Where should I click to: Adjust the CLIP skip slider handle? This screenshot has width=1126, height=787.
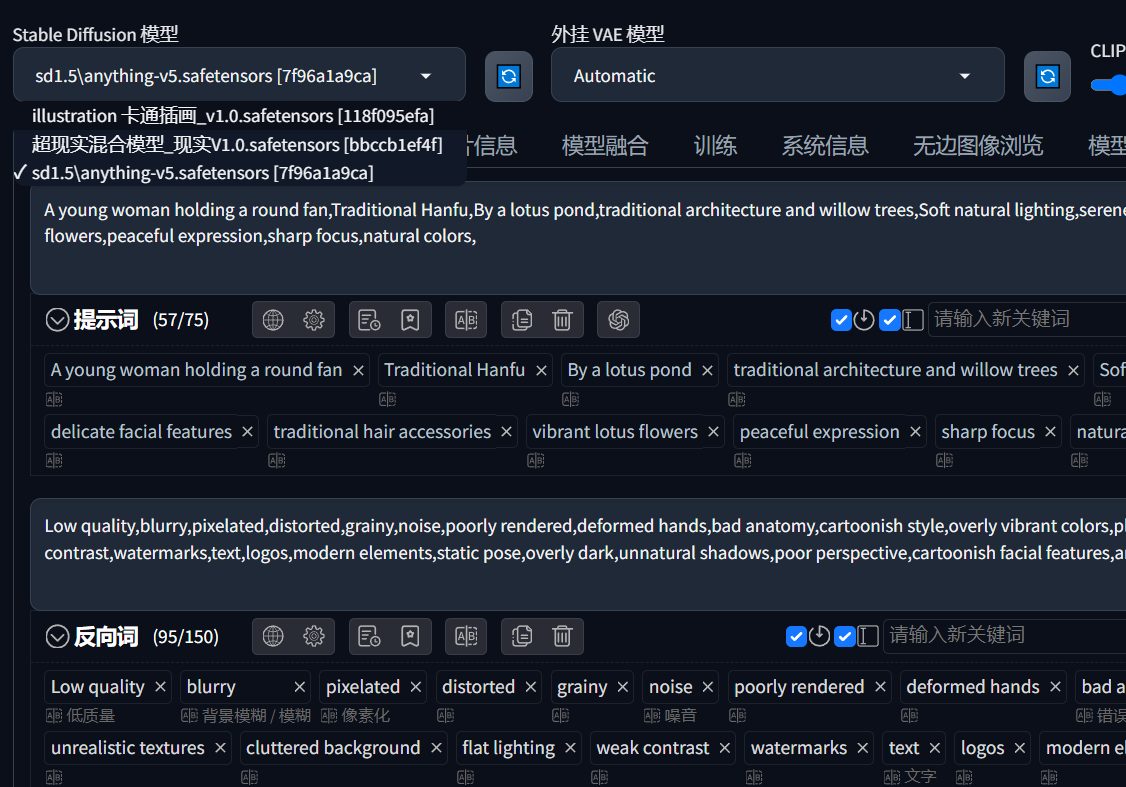pyautogui.click(x=1117, y=85)
